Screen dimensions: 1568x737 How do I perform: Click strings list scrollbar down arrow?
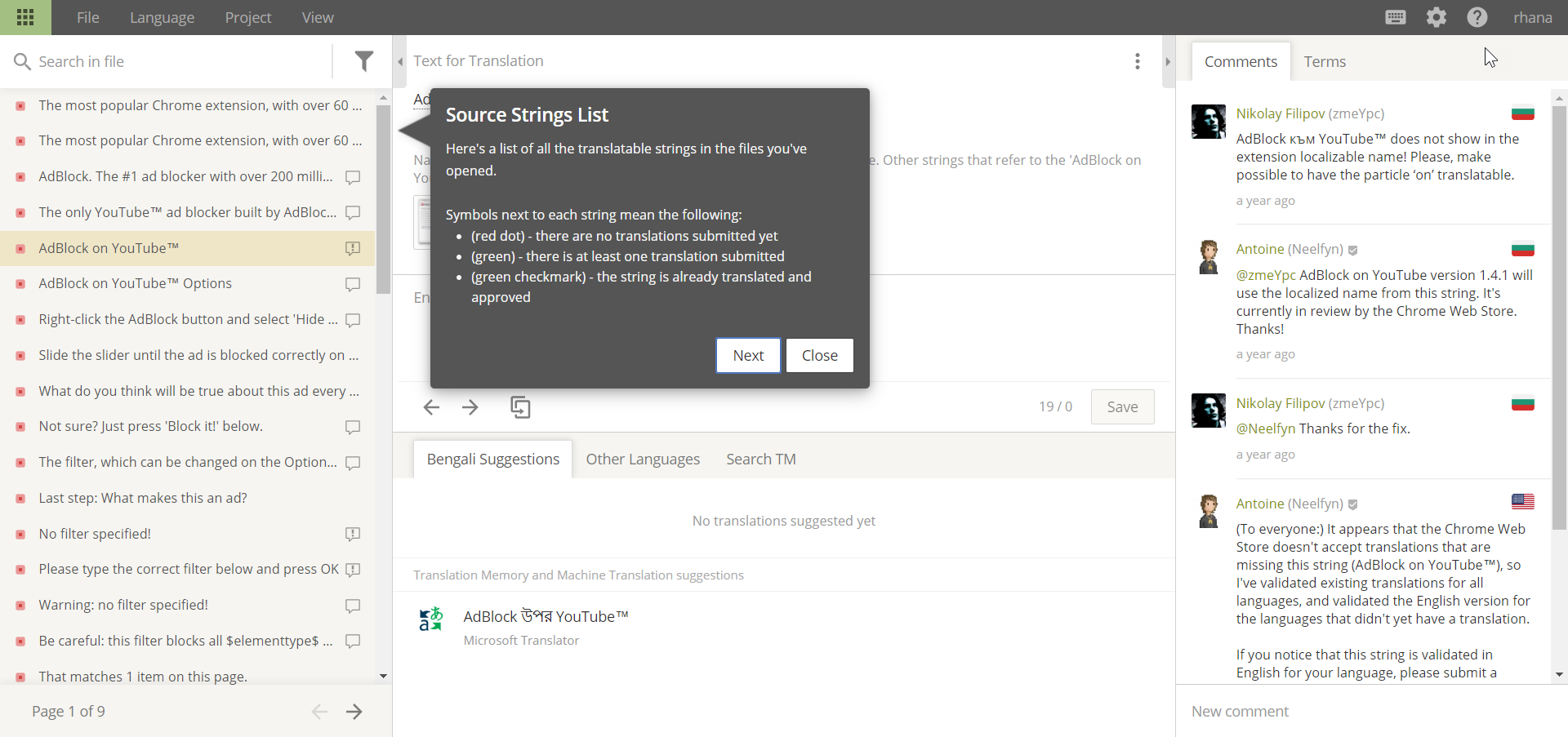click(383, 676)
